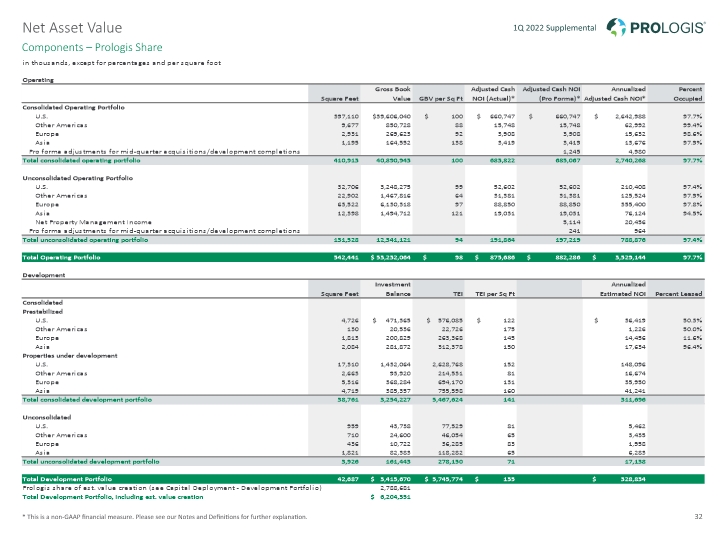Image resolution: width=720 pixels, height=540 pixels.
Task: Click the 'Percent Occupied' column header
Action: [688, 94]
